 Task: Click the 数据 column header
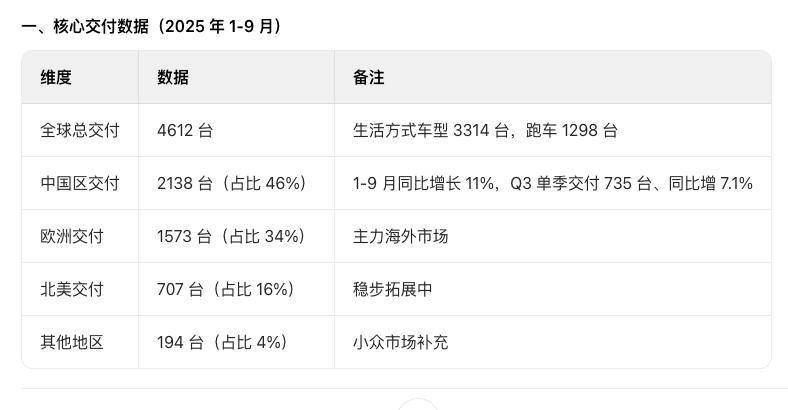pyautogui.click(x=173, y=77)
